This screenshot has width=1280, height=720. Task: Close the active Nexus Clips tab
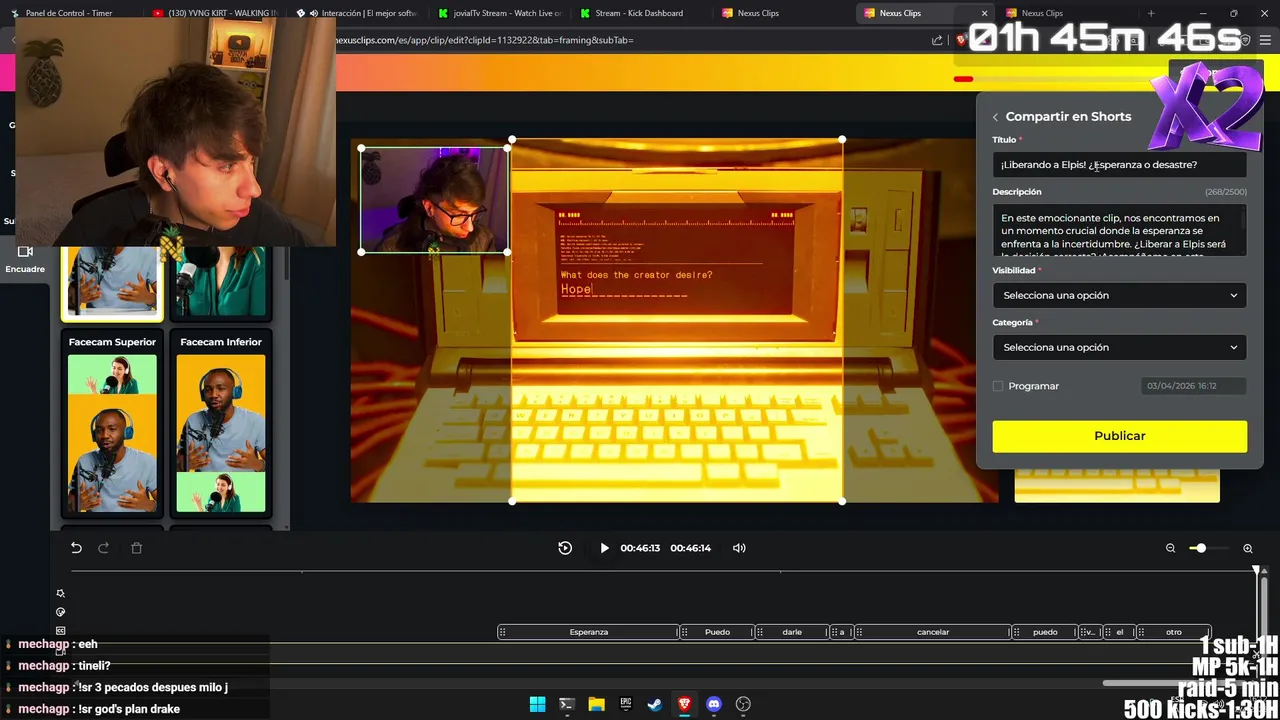985,13
